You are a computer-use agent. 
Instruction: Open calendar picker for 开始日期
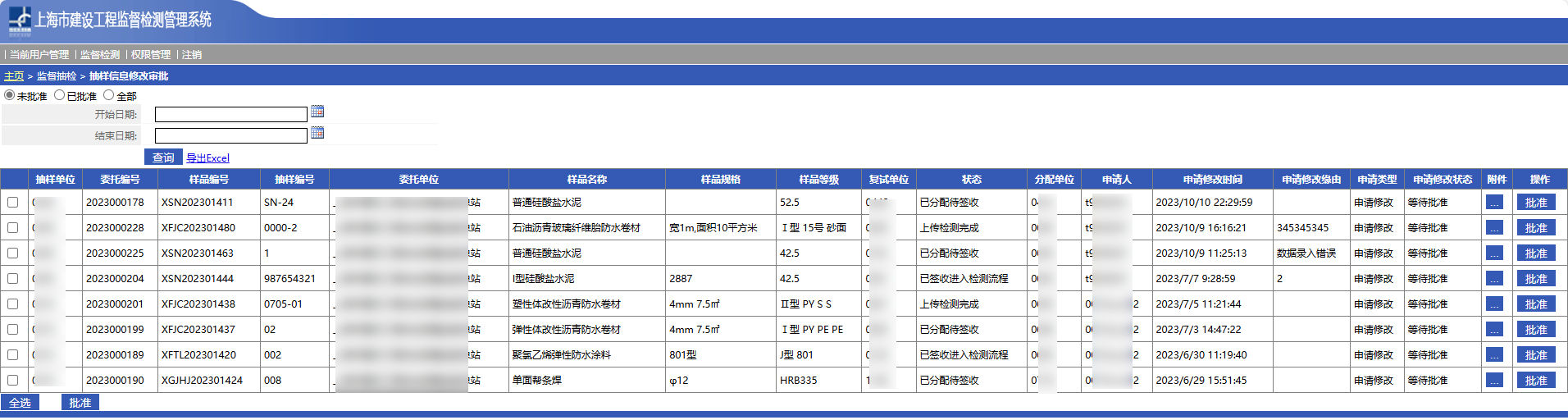(x=317, y=112)
